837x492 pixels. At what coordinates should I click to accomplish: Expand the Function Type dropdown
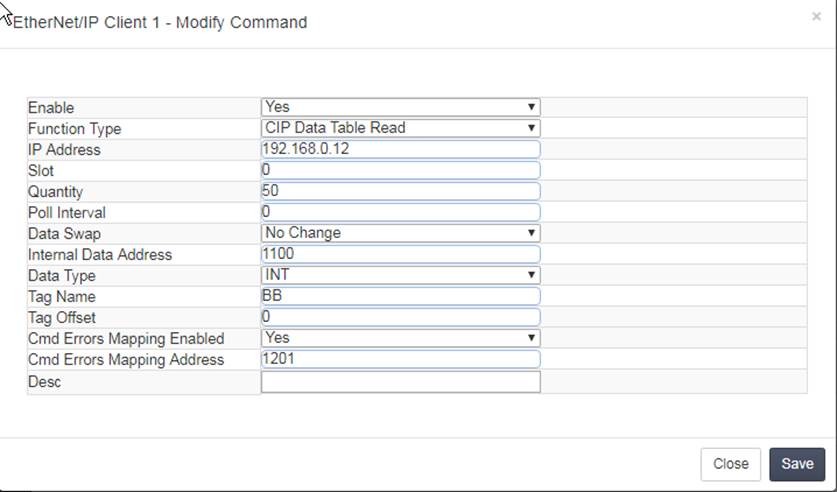[x=400, y=128]
